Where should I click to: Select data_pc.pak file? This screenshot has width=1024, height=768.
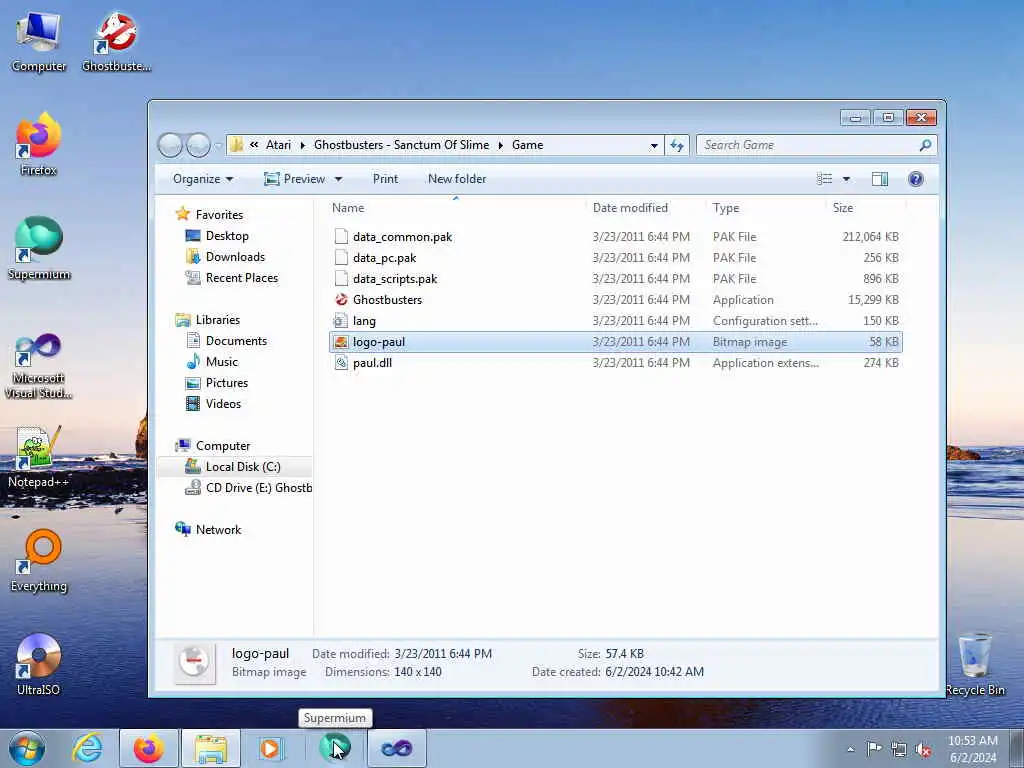[x=616, y=257]
